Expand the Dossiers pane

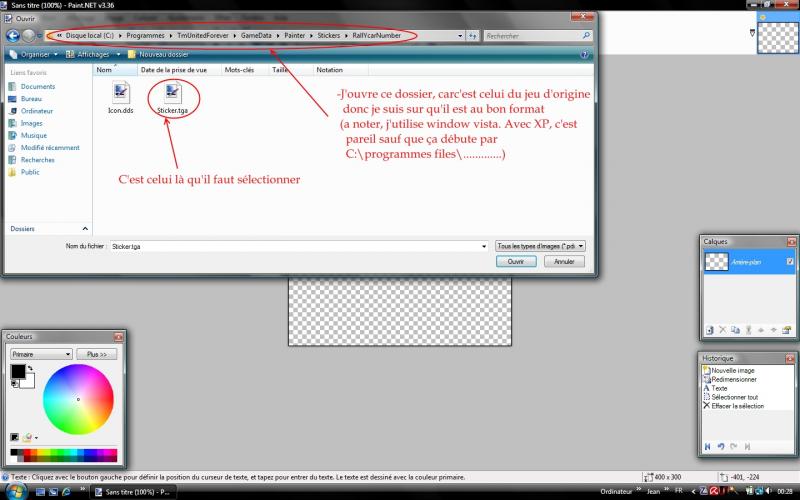tap(85, 229)
